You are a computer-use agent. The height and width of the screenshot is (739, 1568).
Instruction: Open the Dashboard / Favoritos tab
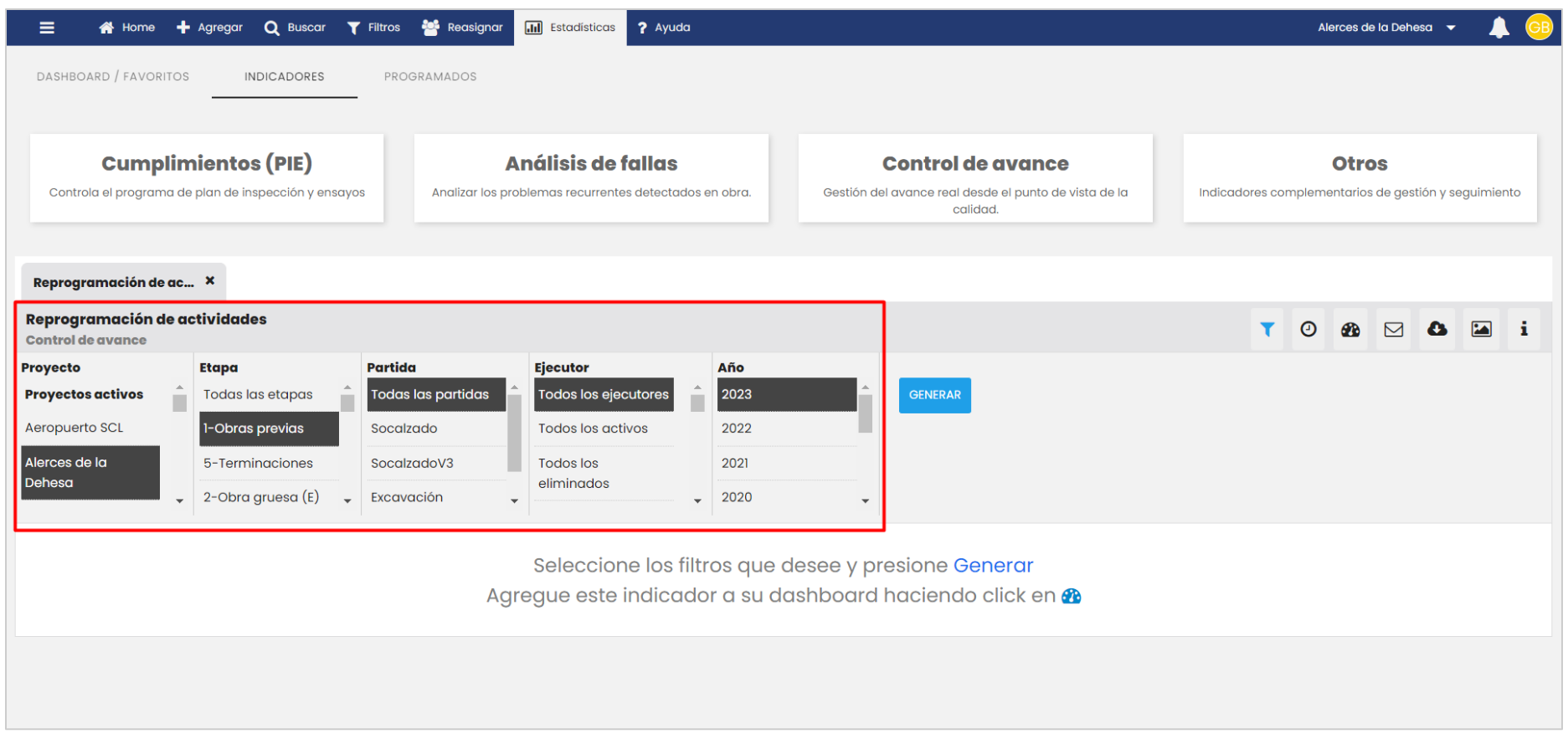(x=113, y=77)
